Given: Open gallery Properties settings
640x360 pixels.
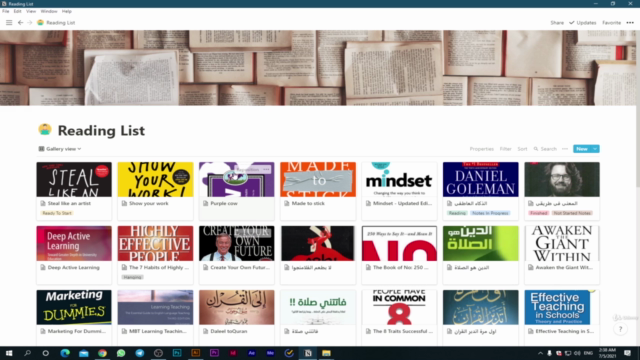Looking at the screenshot, I should [482, 149].
